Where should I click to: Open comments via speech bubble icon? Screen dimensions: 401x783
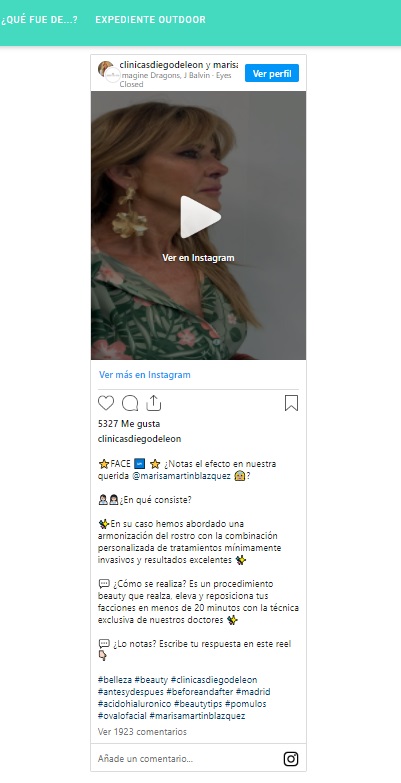(x=130, y=403)
